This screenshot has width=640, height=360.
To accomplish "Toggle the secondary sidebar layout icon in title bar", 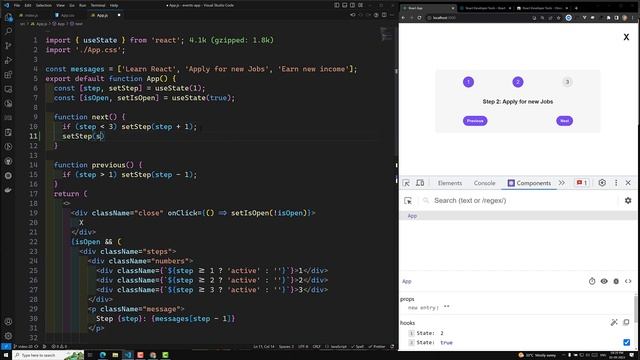I will (352, 5).
